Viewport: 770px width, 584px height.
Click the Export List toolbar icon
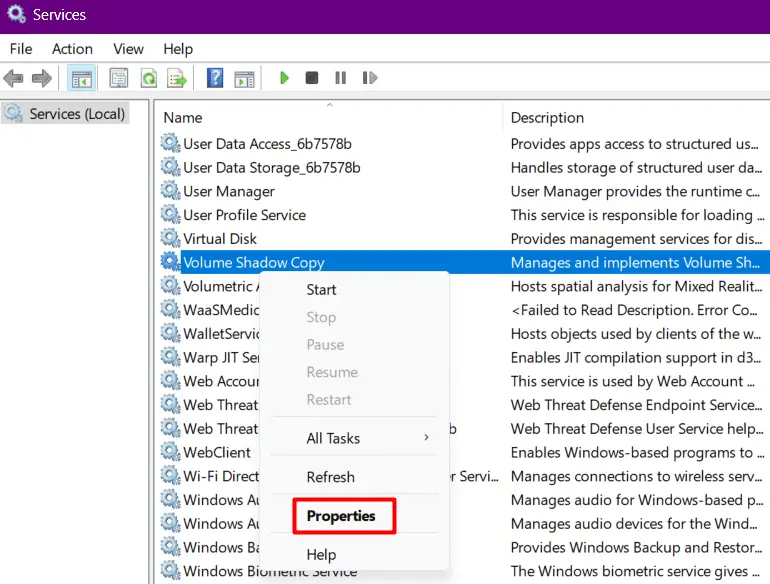pos(177,78)
